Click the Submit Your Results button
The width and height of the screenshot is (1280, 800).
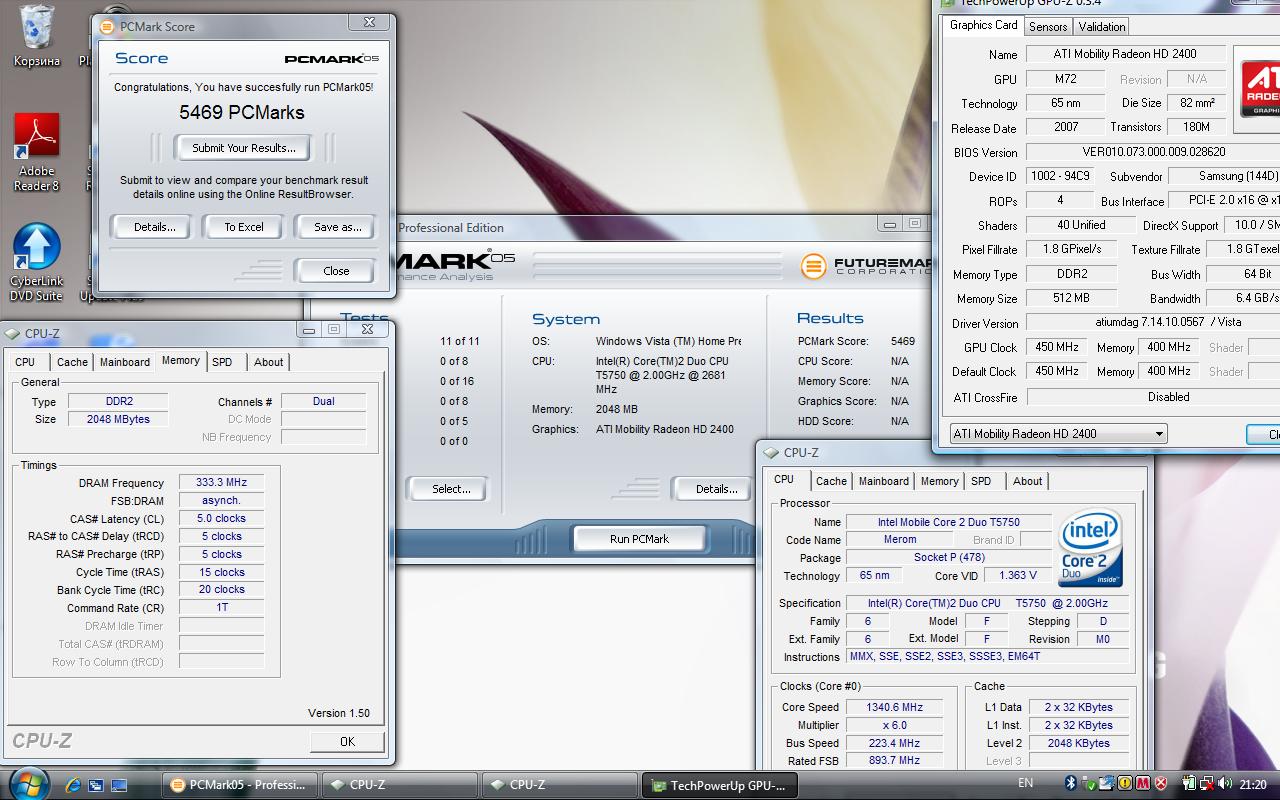(x=244, y=148)
